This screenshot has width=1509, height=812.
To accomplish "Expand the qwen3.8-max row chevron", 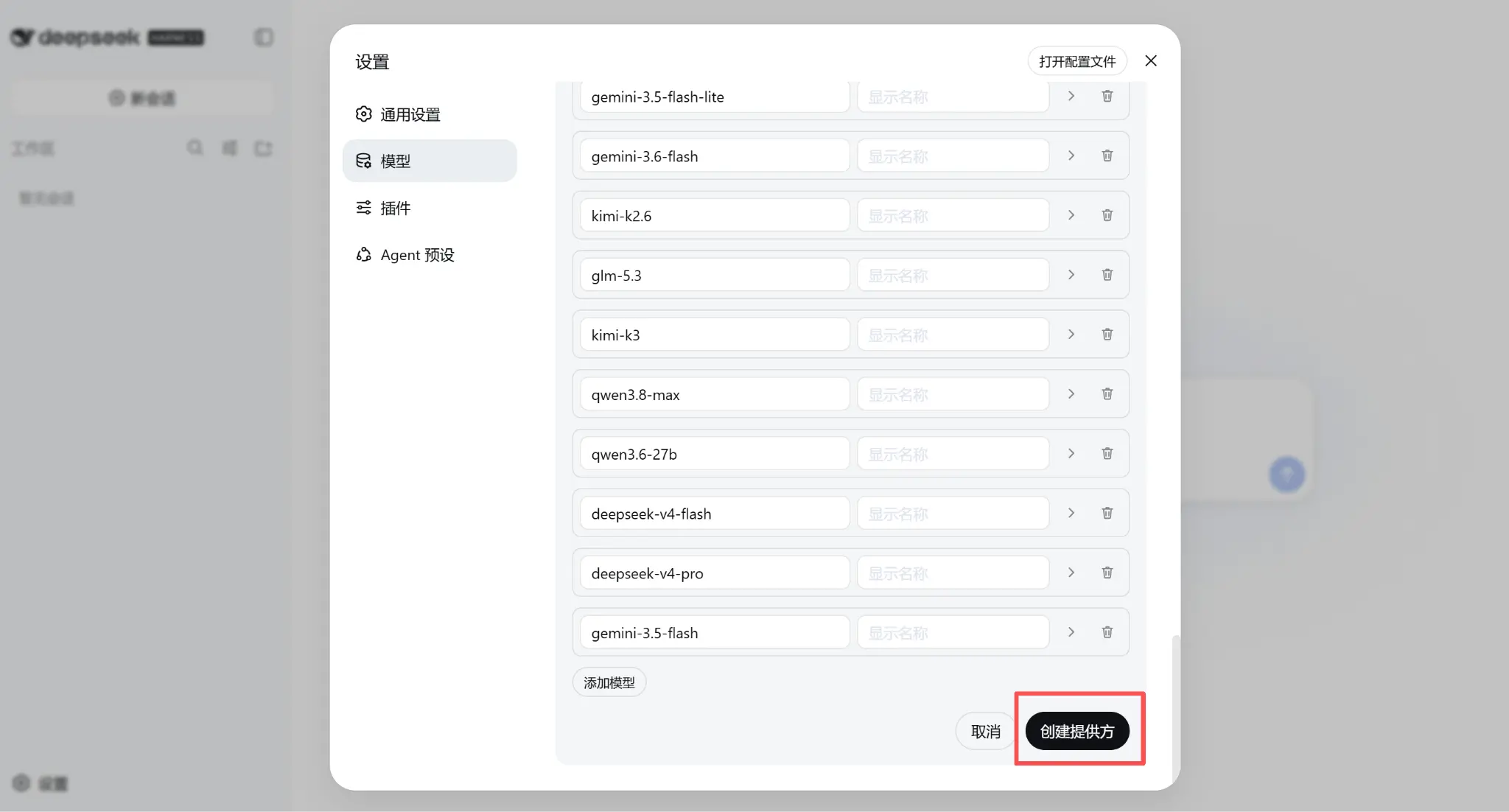I will coord(1071,394).
